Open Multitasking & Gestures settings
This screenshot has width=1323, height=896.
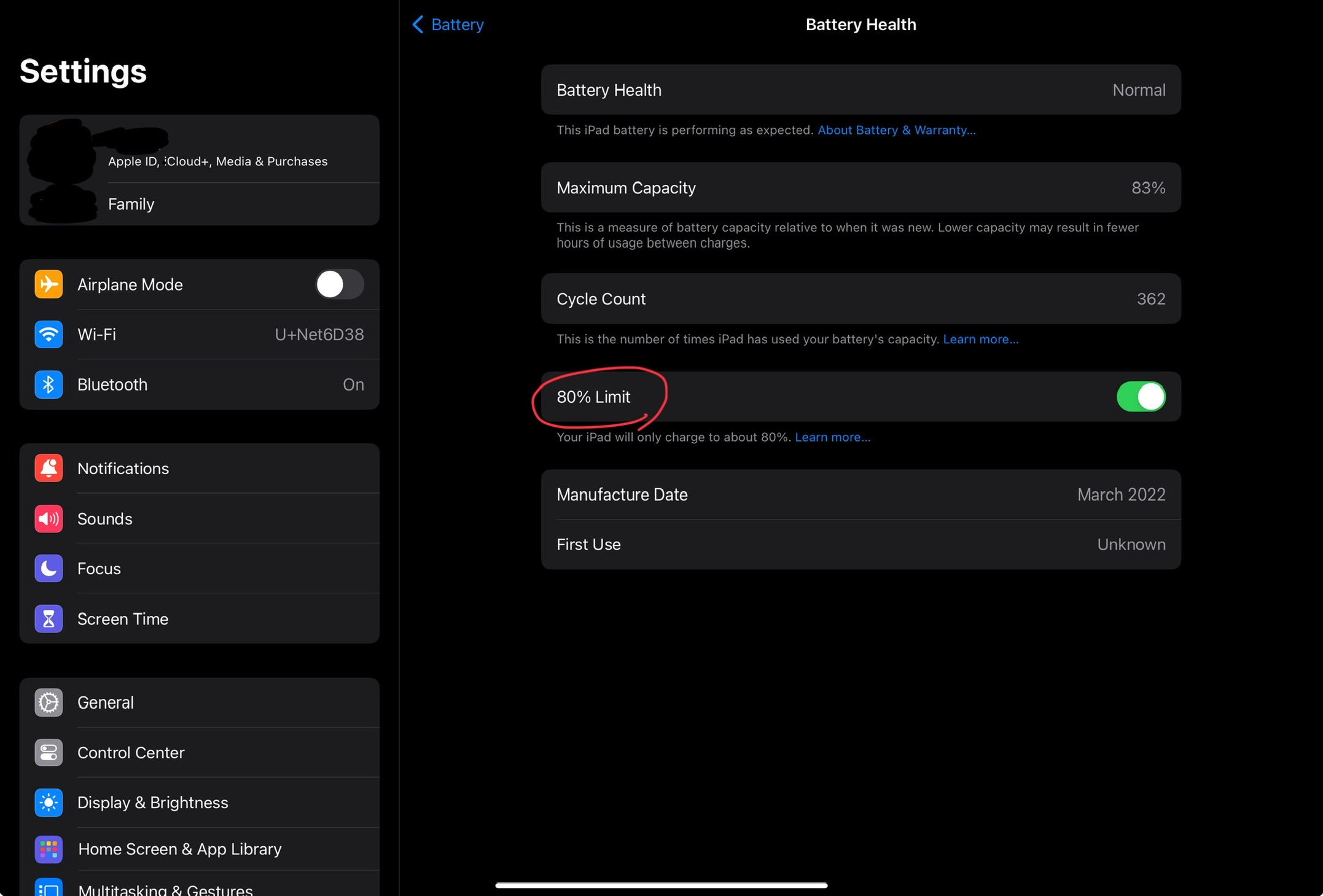click(x=166, y=889)
